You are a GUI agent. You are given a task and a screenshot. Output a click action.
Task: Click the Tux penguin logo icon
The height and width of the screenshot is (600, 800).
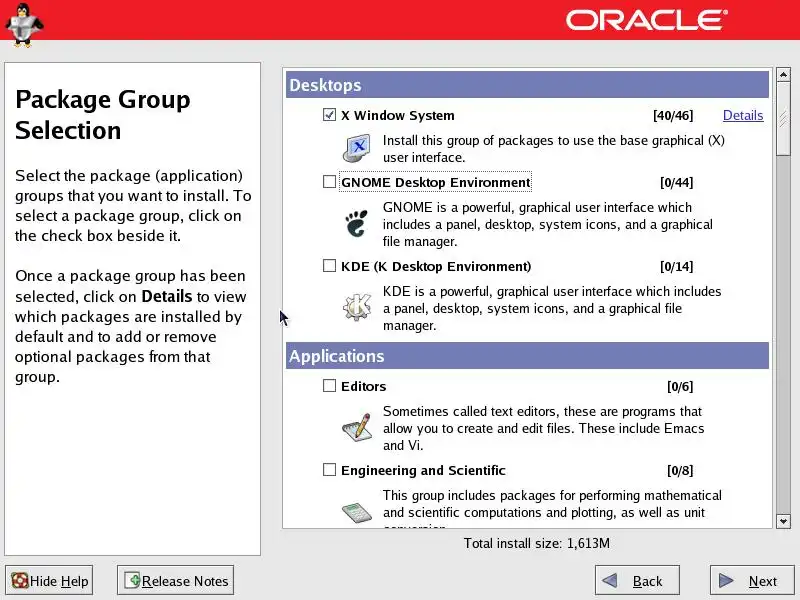click(23, 24)
